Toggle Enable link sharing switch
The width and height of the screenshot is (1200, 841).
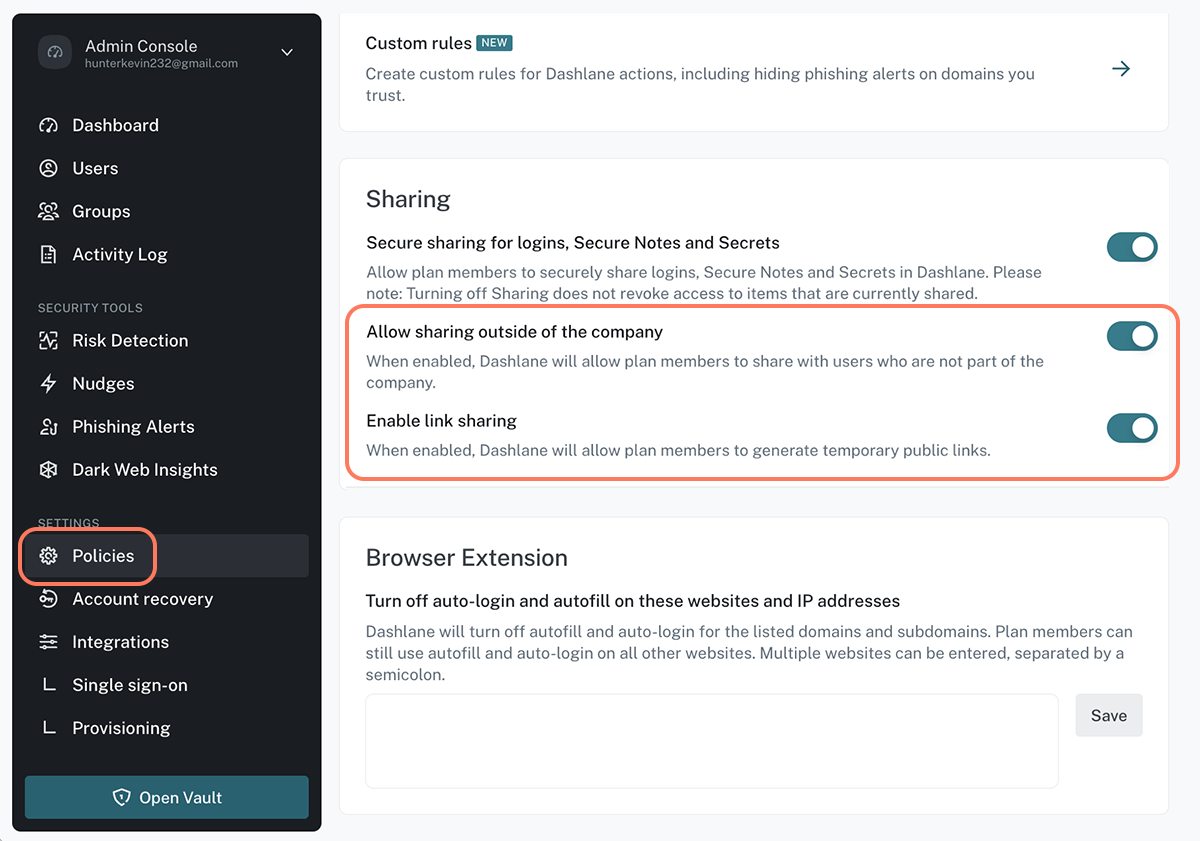[x=1132, y=428]
